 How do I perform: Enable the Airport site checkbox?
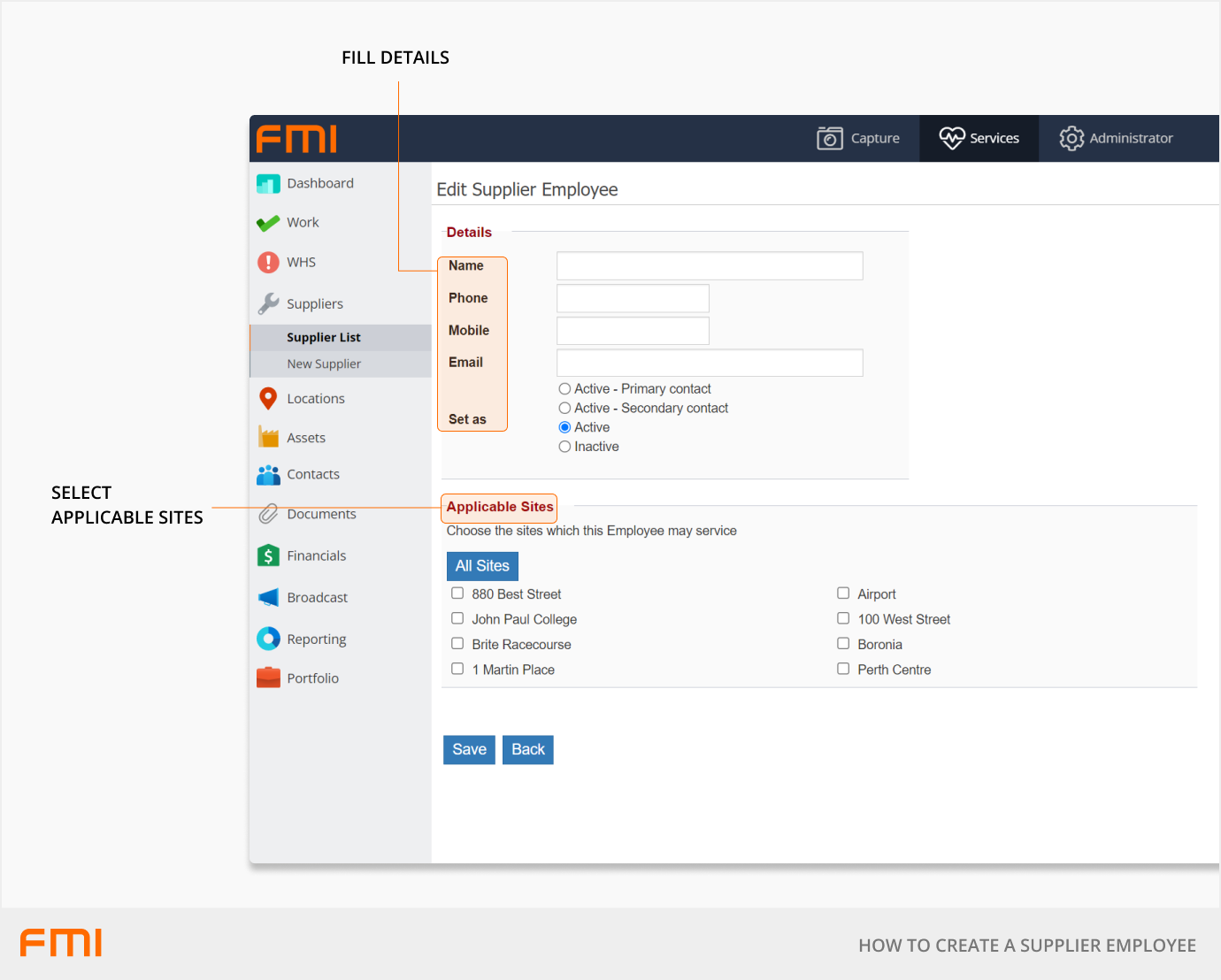(x=843, y=593)
